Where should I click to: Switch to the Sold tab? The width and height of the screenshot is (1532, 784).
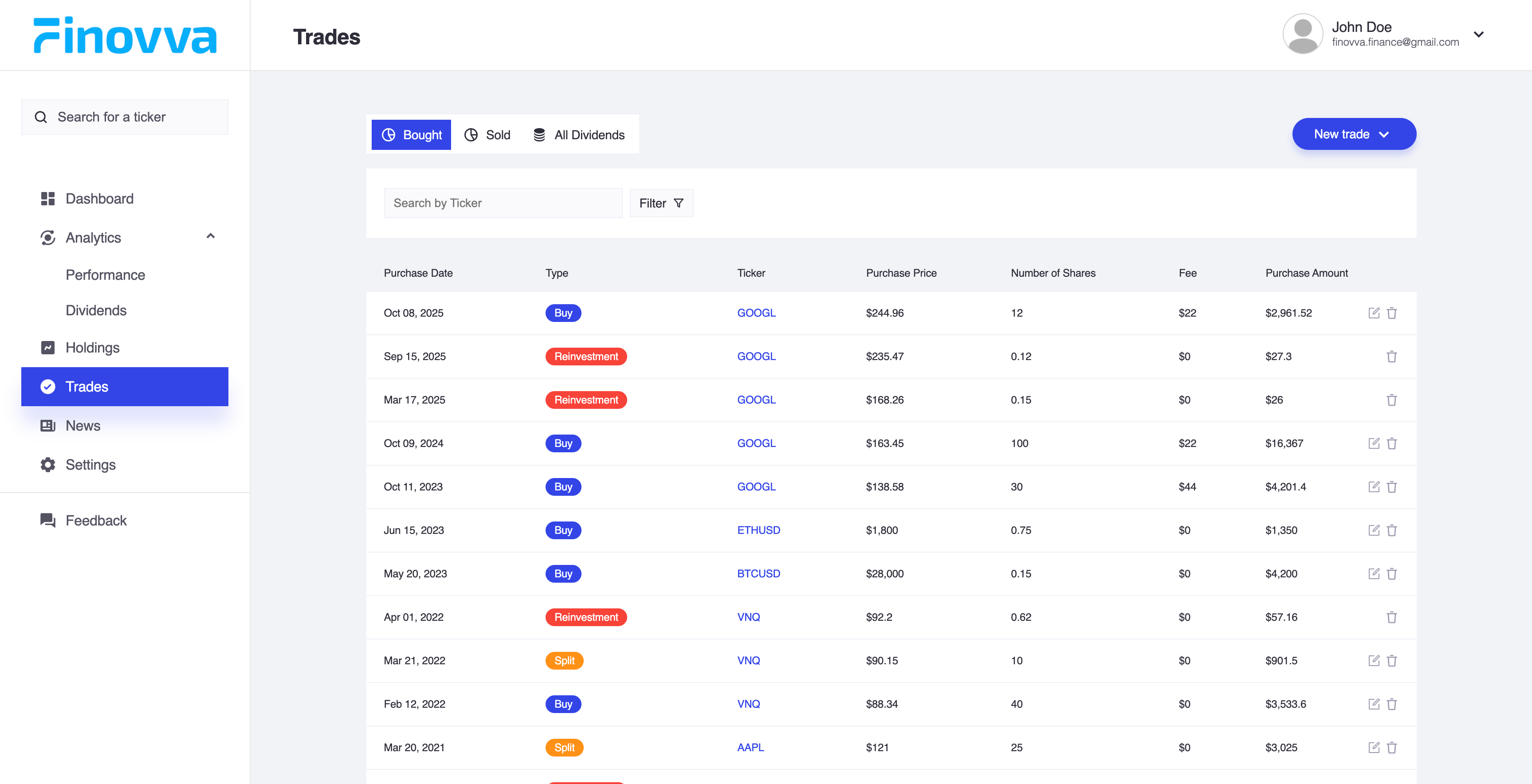point(487,135)
